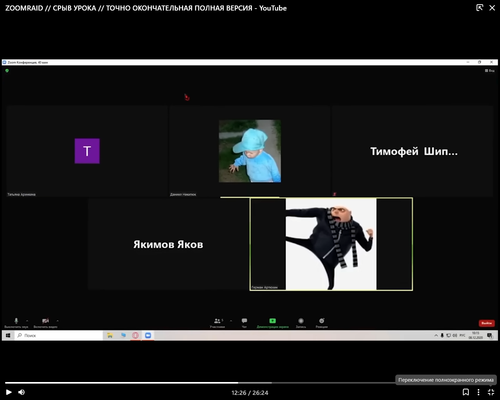Open the arrow menu beside video camera
The width and height of the screenshot is (500, 400).
pyautogui.click(x=57, y=321)
